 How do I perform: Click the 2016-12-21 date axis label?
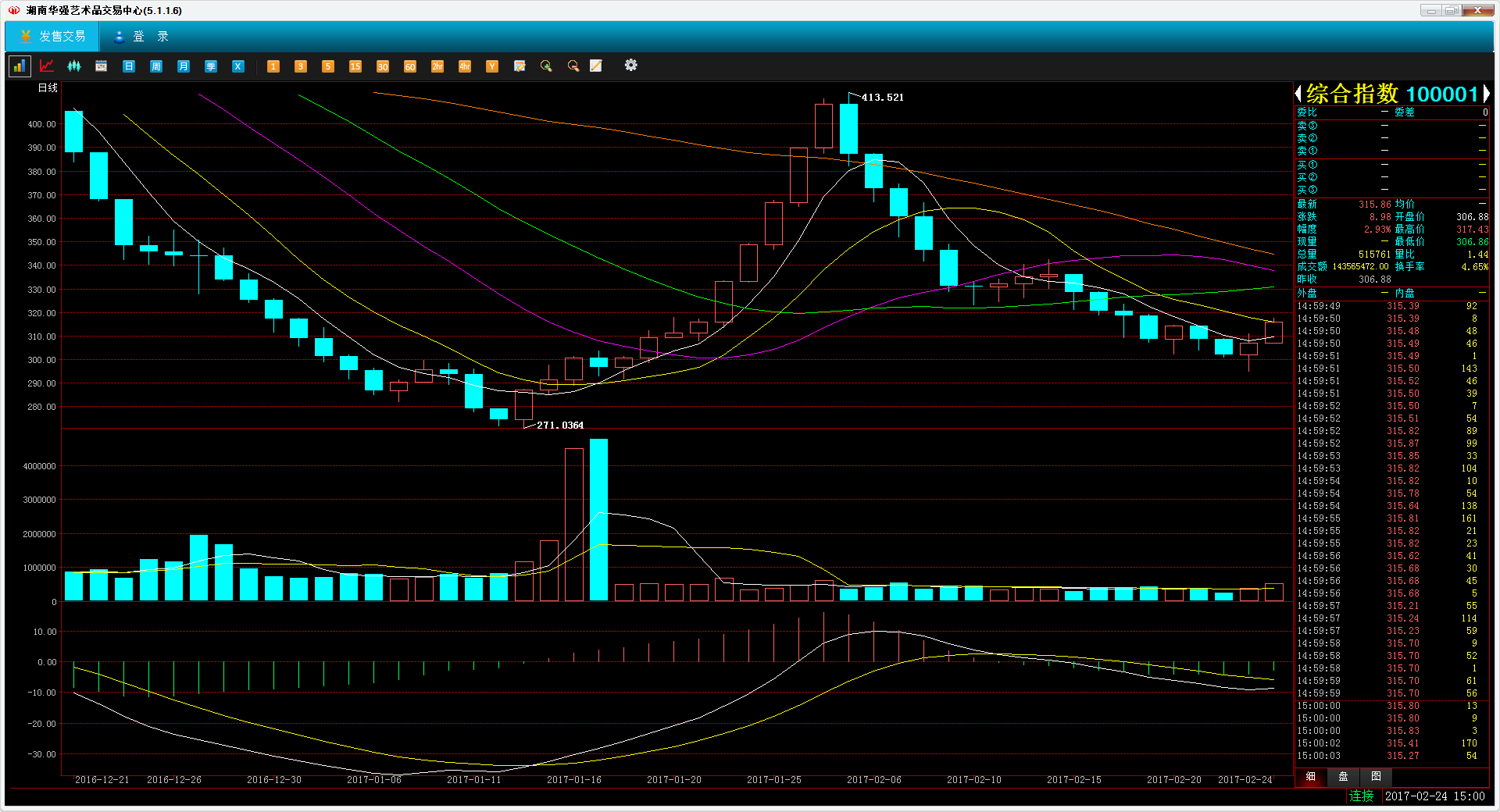pyautogui.click(x=102, y=780)
